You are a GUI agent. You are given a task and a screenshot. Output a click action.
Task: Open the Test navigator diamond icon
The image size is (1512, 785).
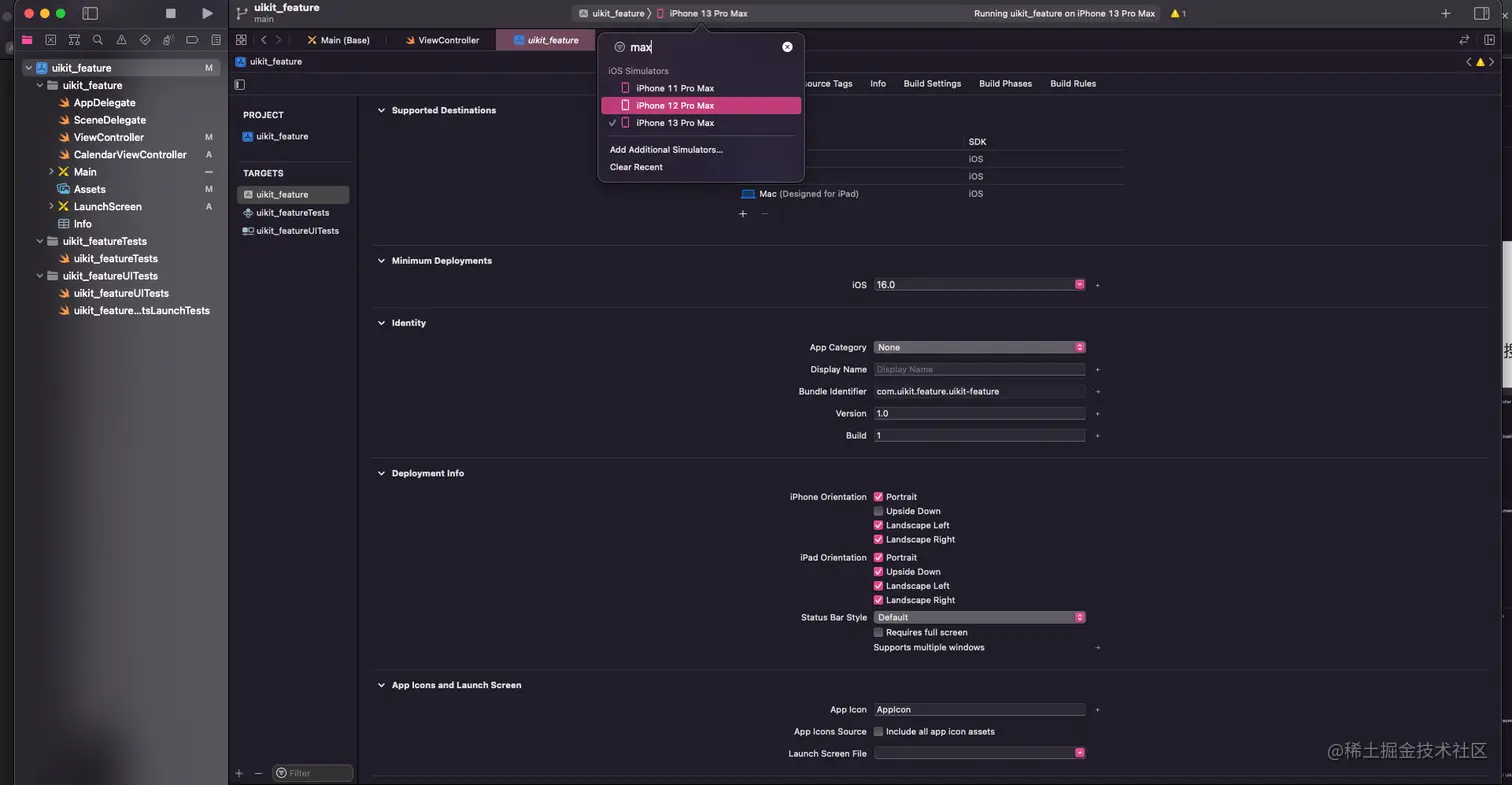pos(145,40)
